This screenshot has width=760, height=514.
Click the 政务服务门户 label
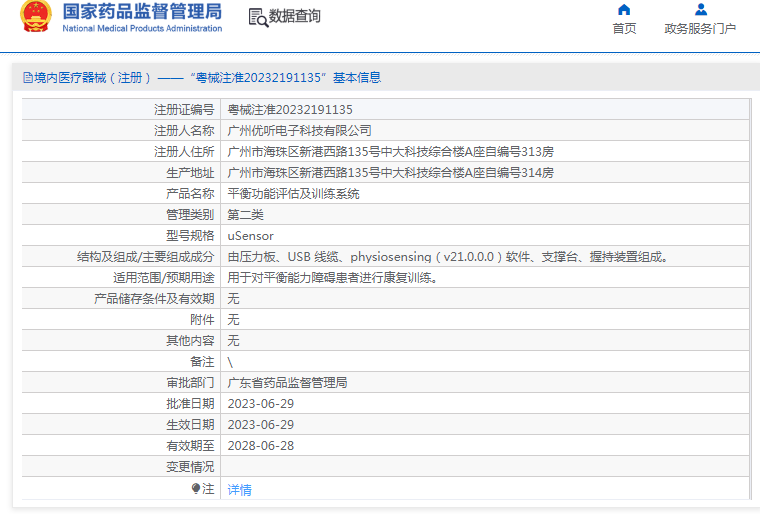click(700, 29)
